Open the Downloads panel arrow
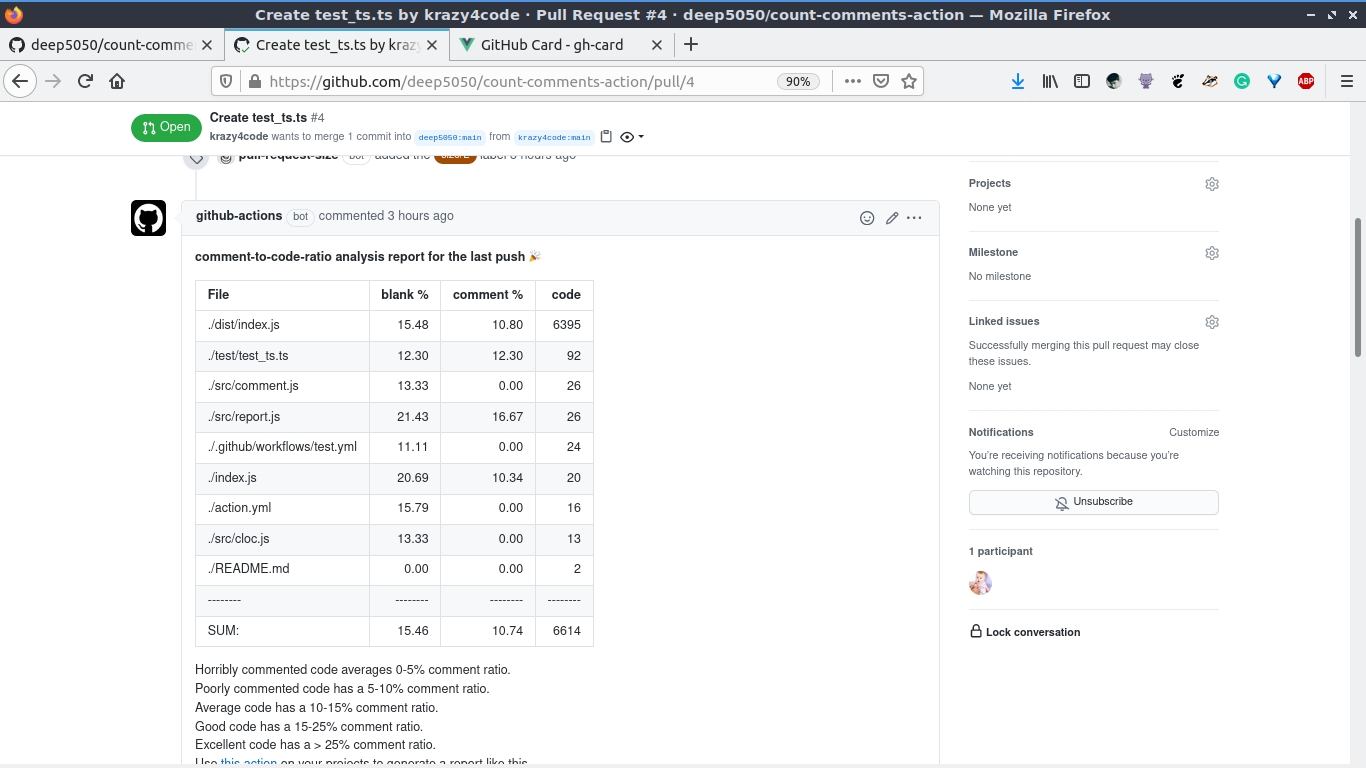This screenshot has height=768, width=1366. [1018, 82]
